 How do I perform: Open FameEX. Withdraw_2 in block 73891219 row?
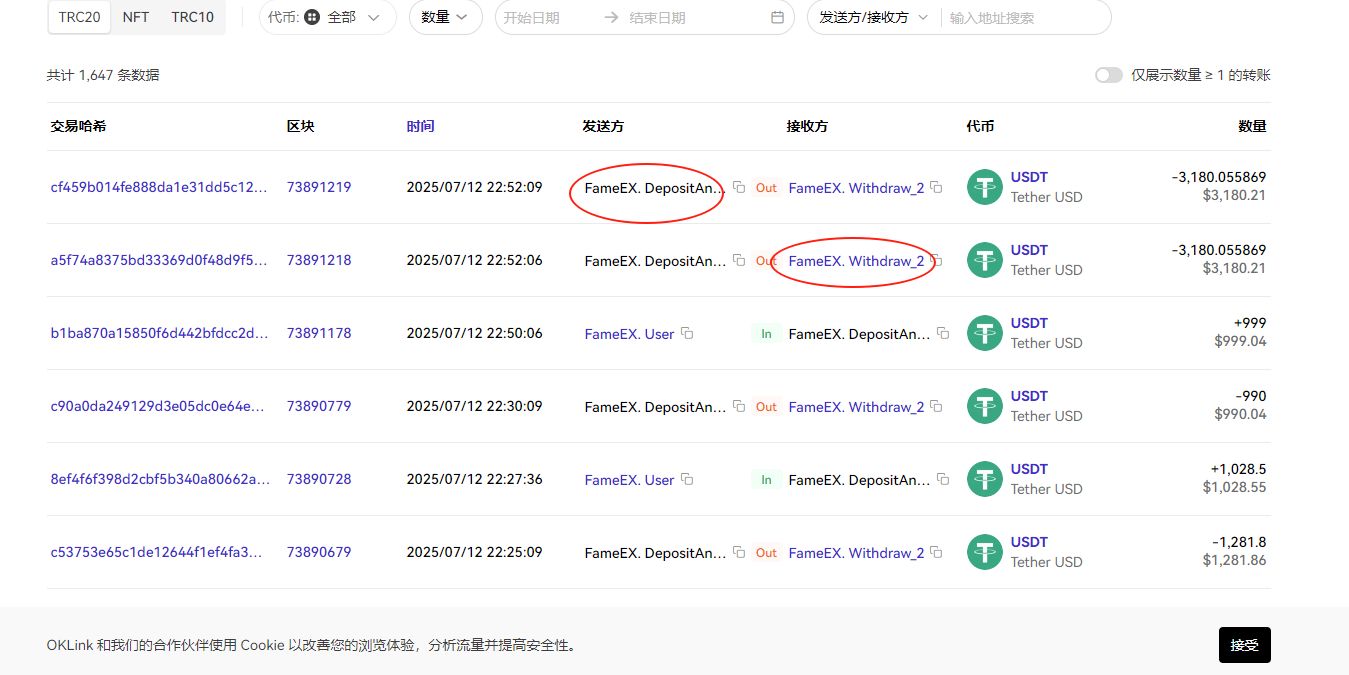[x=857, y=187]
